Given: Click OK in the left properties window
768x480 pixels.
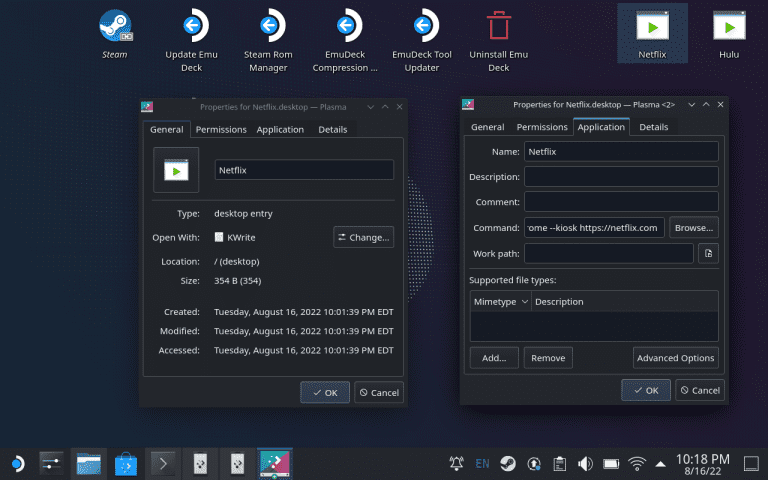Looking at the screenshot, I should click(325, 392).
